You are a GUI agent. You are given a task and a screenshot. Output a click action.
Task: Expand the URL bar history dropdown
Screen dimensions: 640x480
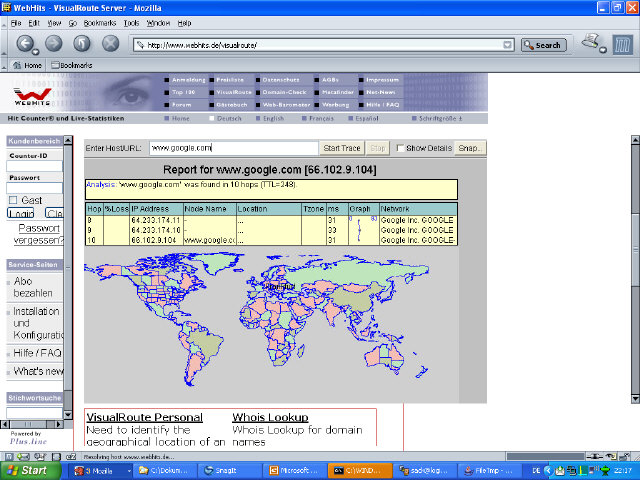pos(508,45)
